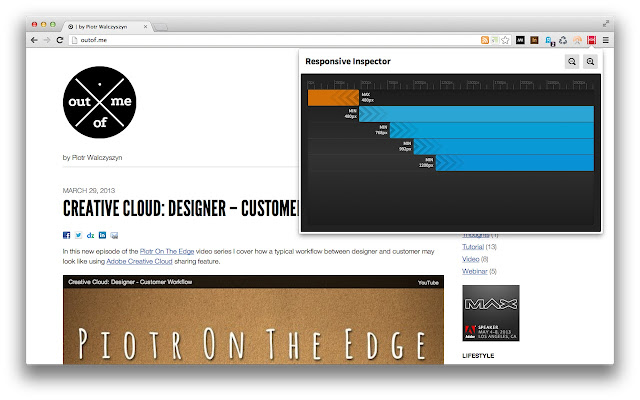
Task: Email the post using the envelope icon
Action: [x=114, y=235]
